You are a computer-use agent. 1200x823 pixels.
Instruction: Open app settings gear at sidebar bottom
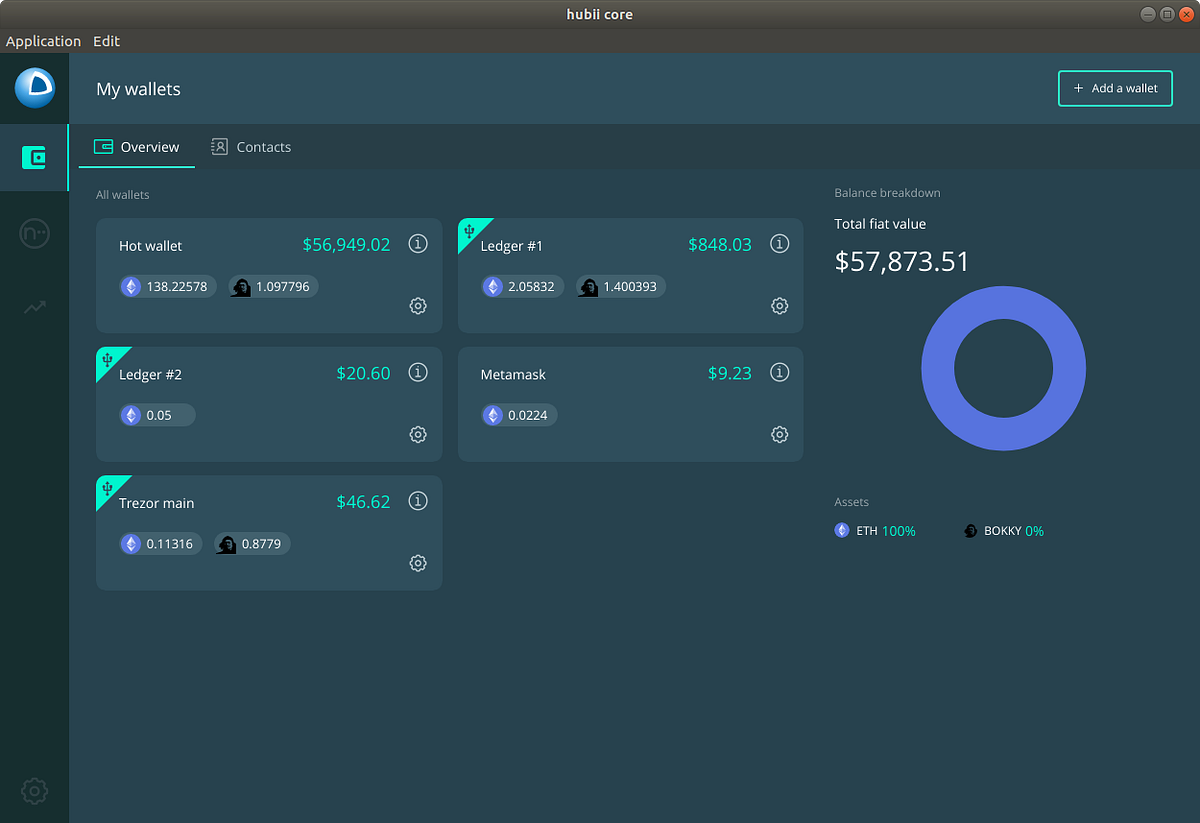point(34,791)
